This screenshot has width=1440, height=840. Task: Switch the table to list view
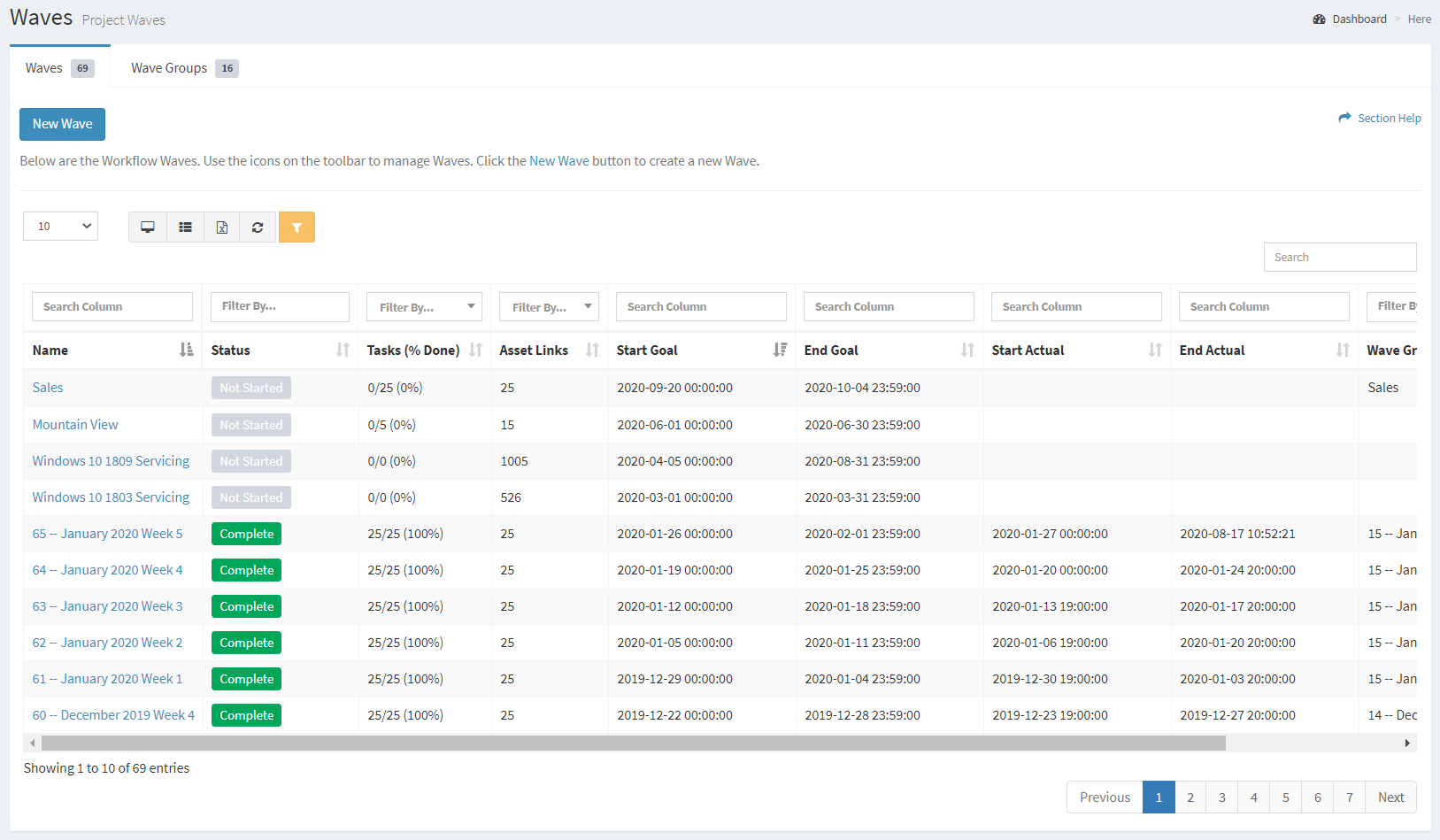coord(184,227)
